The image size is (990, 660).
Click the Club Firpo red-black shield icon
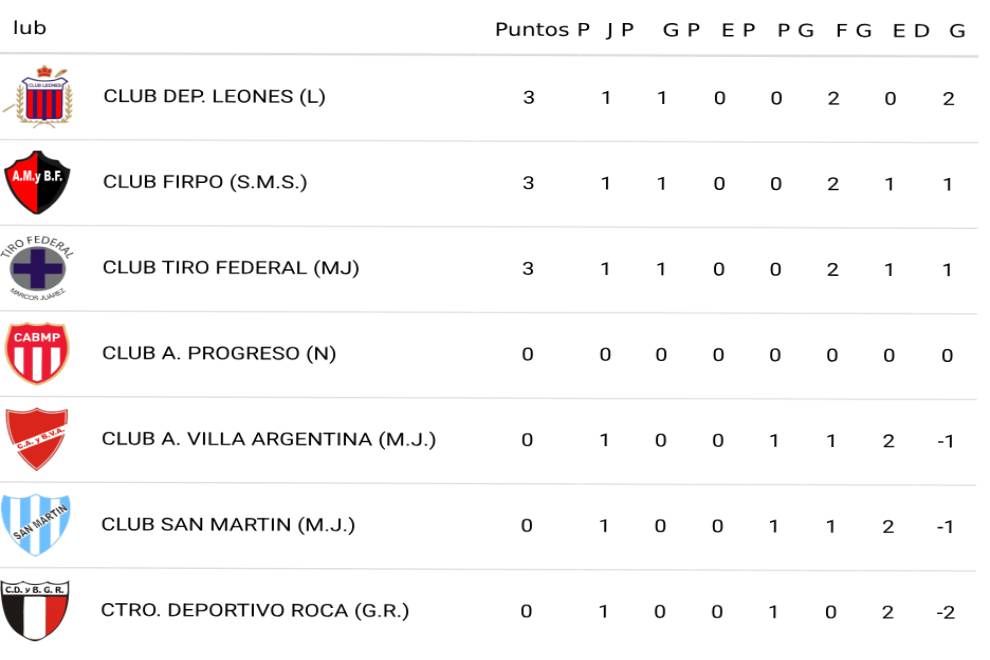pyautogui.click(x=37, y=181)
